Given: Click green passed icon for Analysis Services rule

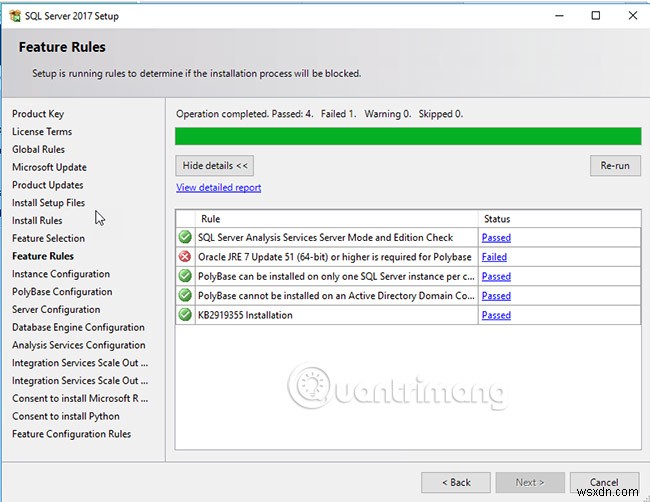Looking at the screenshot, I should 185,237.
